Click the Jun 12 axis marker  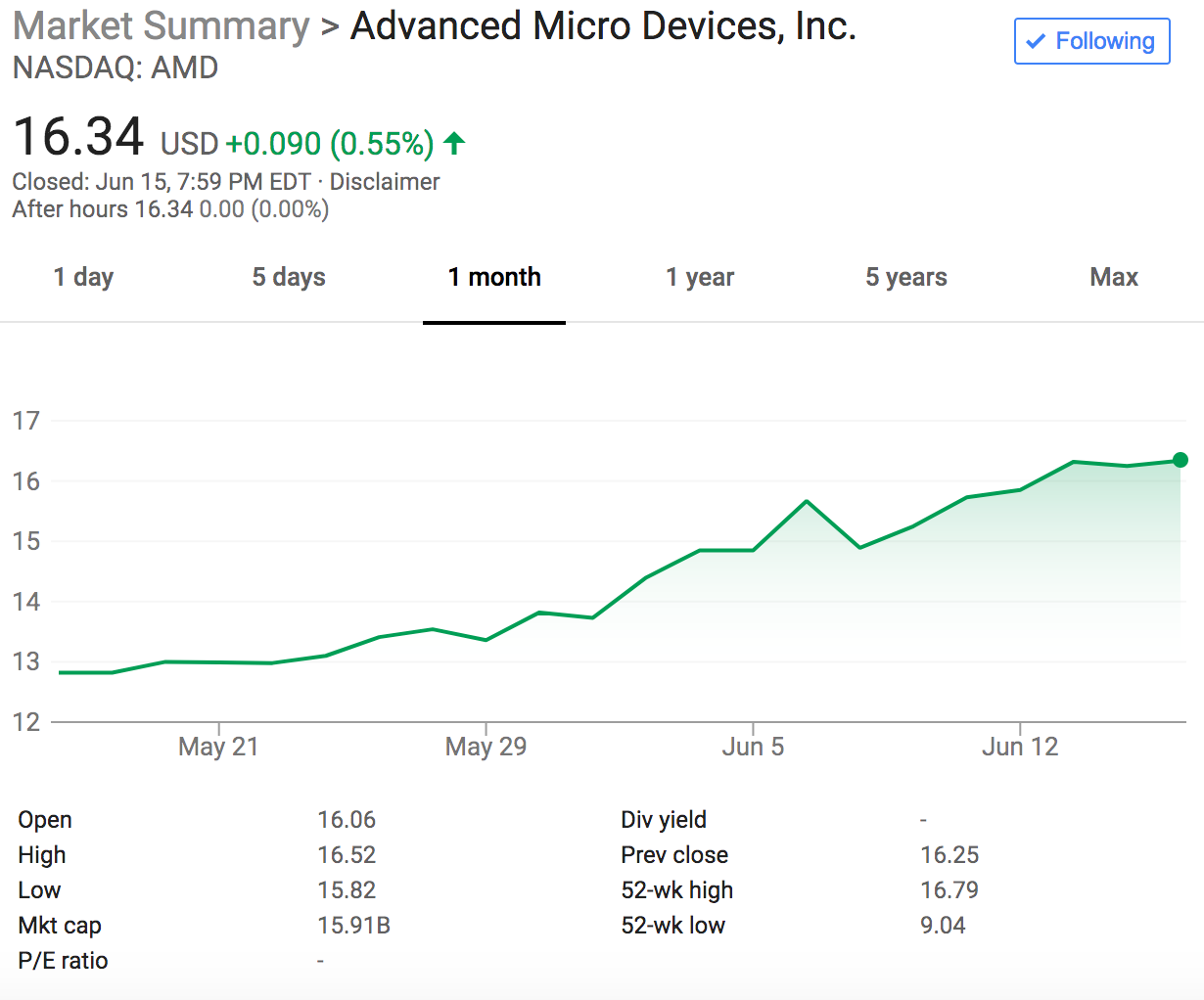[x=1020, y=747]
